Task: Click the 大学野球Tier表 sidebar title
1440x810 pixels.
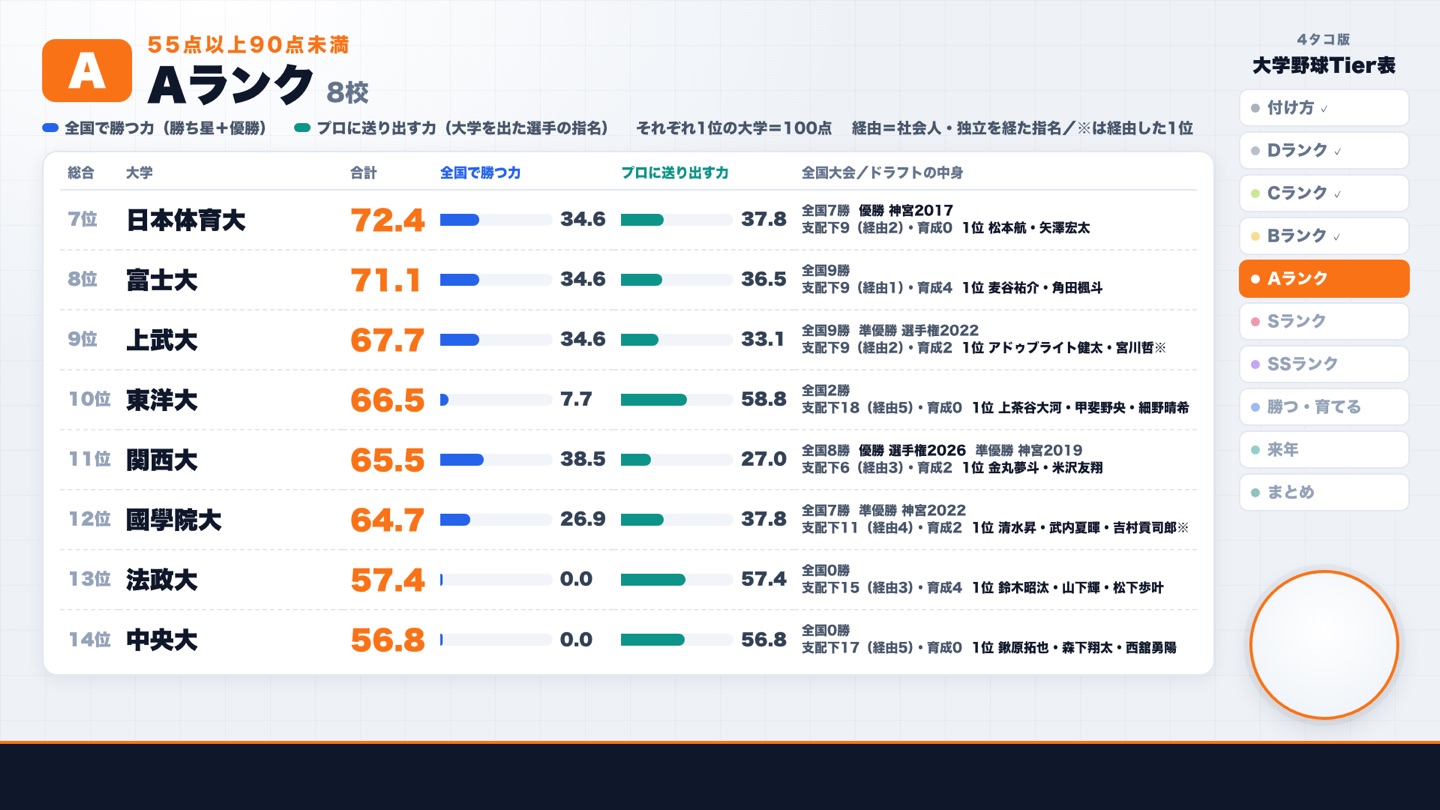Action: click(x=1323, y=66)
